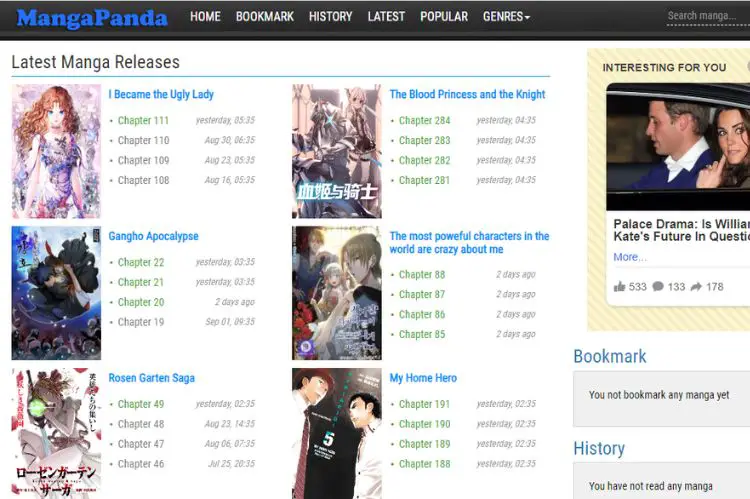The width and height of the screenshot is (750, 499).
Task: Click the share arrow icon showing 178
Action: (696, 287)
